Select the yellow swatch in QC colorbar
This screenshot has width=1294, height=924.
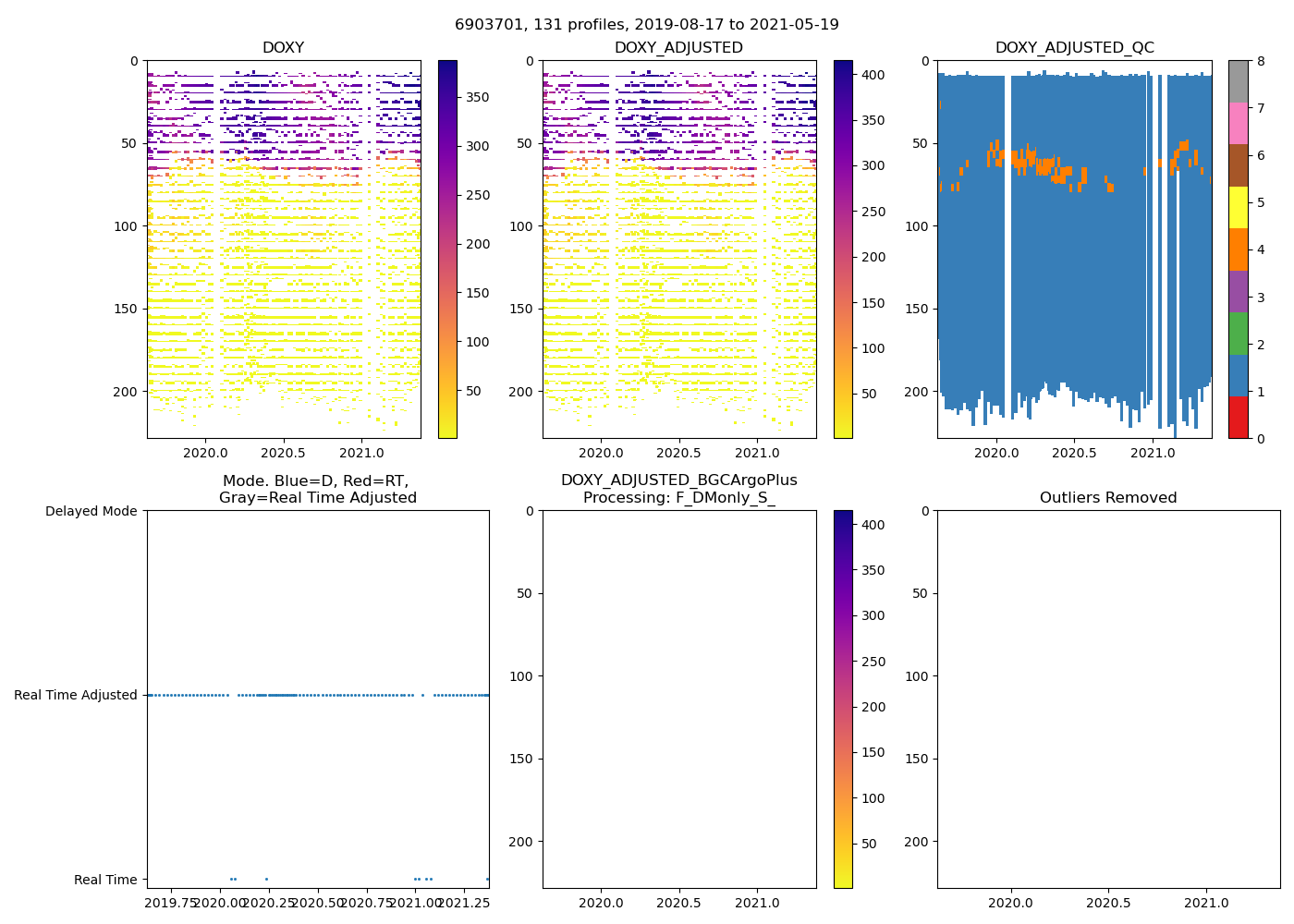[1238, 207]
